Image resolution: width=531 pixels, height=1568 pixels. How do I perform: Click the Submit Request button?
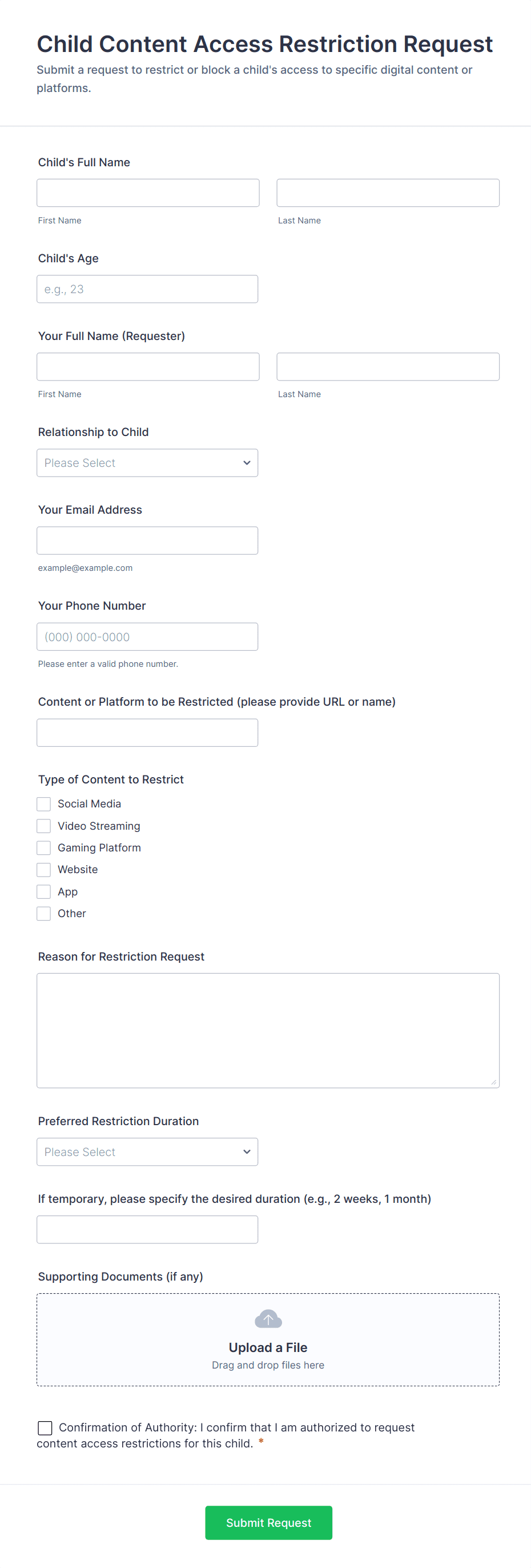click(x=268, y=1523)
